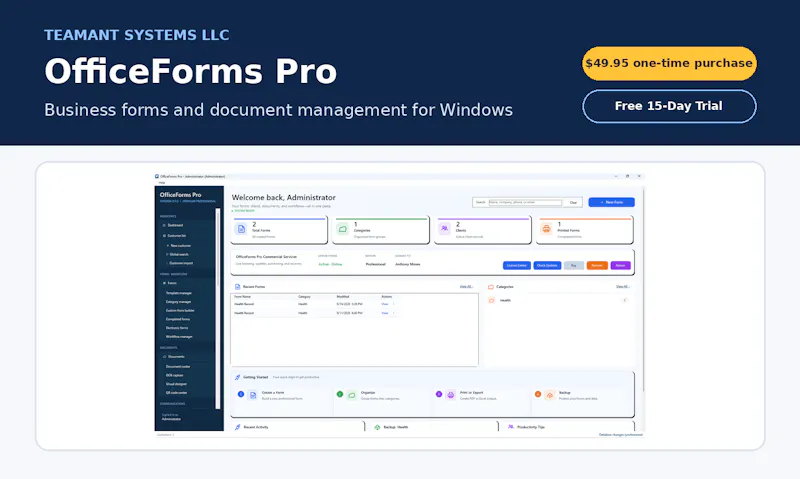
Task: Click the Create a Form step icon
Action: point(253,395)
